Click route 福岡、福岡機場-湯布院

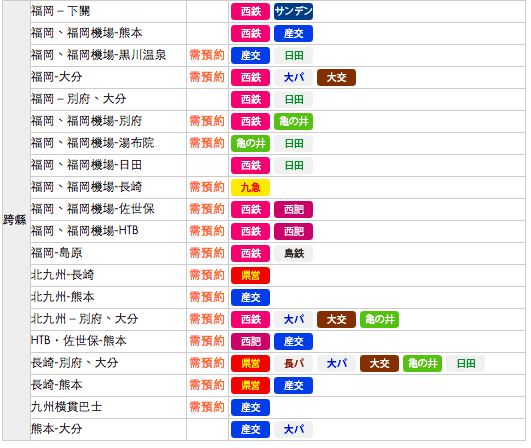(92, 143)
